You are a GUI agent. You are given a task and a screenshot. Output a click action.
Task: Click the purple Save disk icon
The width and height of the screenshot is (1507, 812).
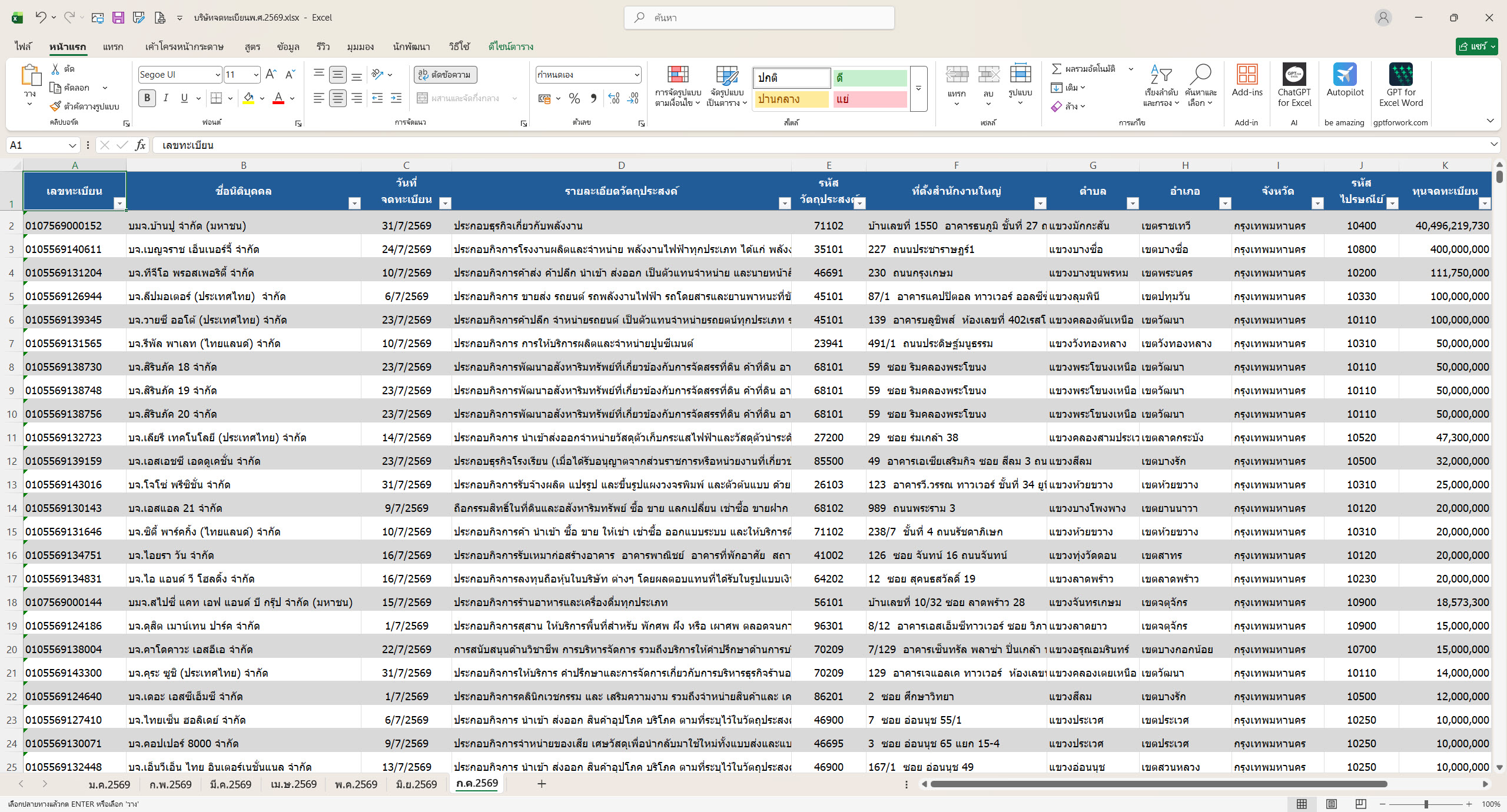pos(118,18)
